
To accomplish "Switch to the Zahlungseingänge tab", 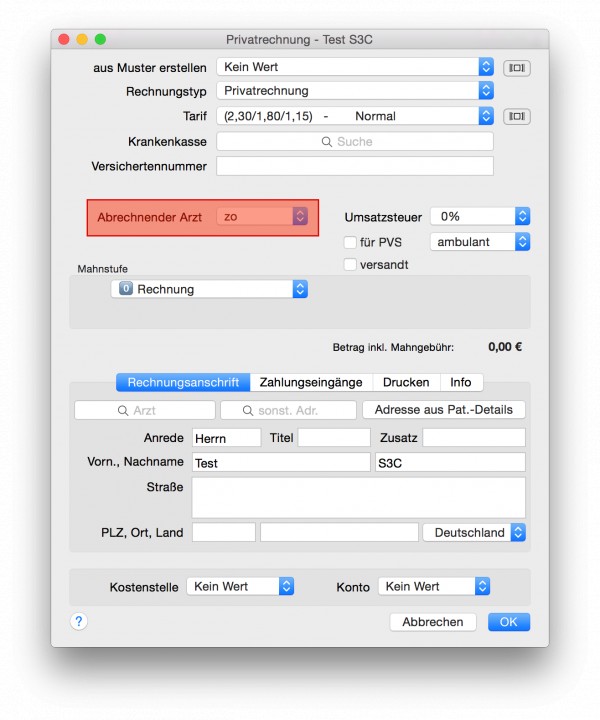I will [x=311, y=382].
